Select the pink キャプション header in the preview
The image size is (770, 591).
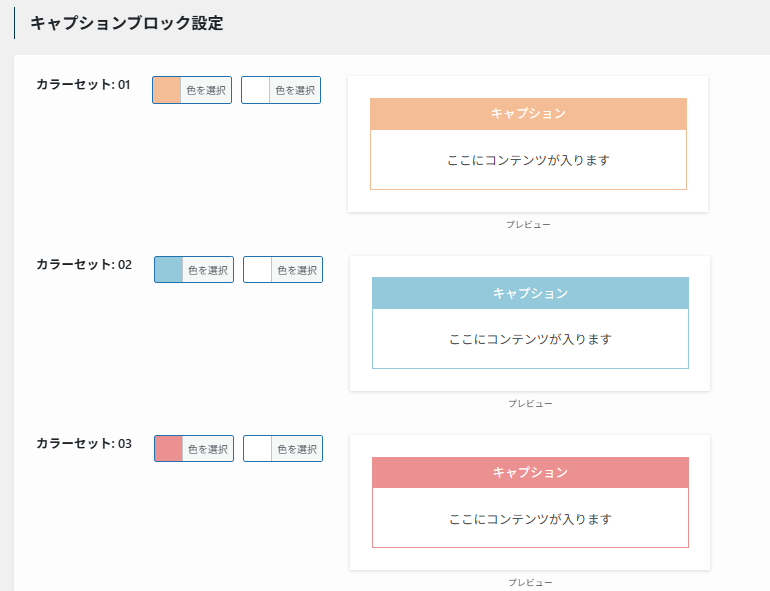point(530,472)
